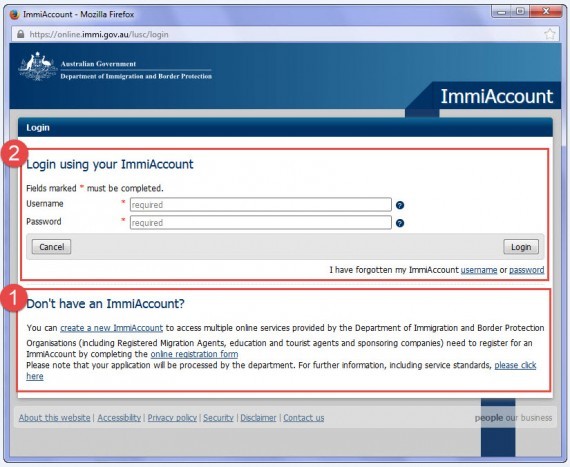Open the forgotten username link
Screen dimensions: 570x467
pyautogui.click(x=479, y=270)
